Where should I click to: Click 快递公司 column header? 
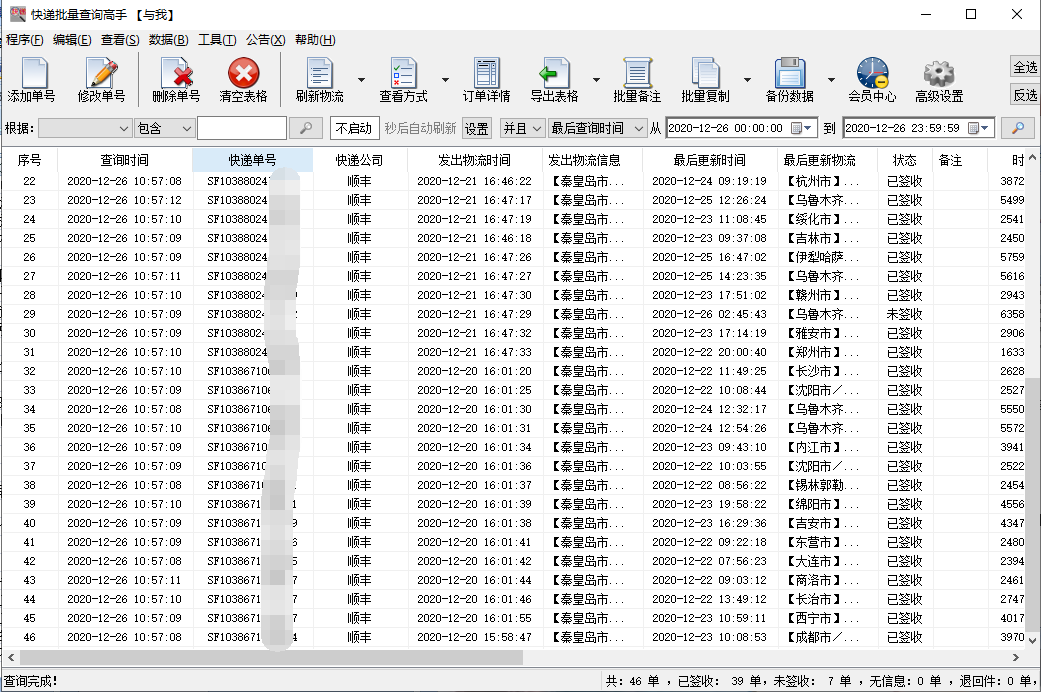pos(359,160)
